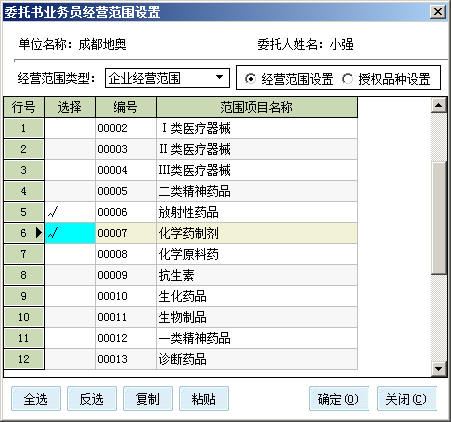Viewport: 451px width, 422px height.
Task: Tick the selection cell for 抗生素
Action: pyautogui.click(x=70, y=275)
